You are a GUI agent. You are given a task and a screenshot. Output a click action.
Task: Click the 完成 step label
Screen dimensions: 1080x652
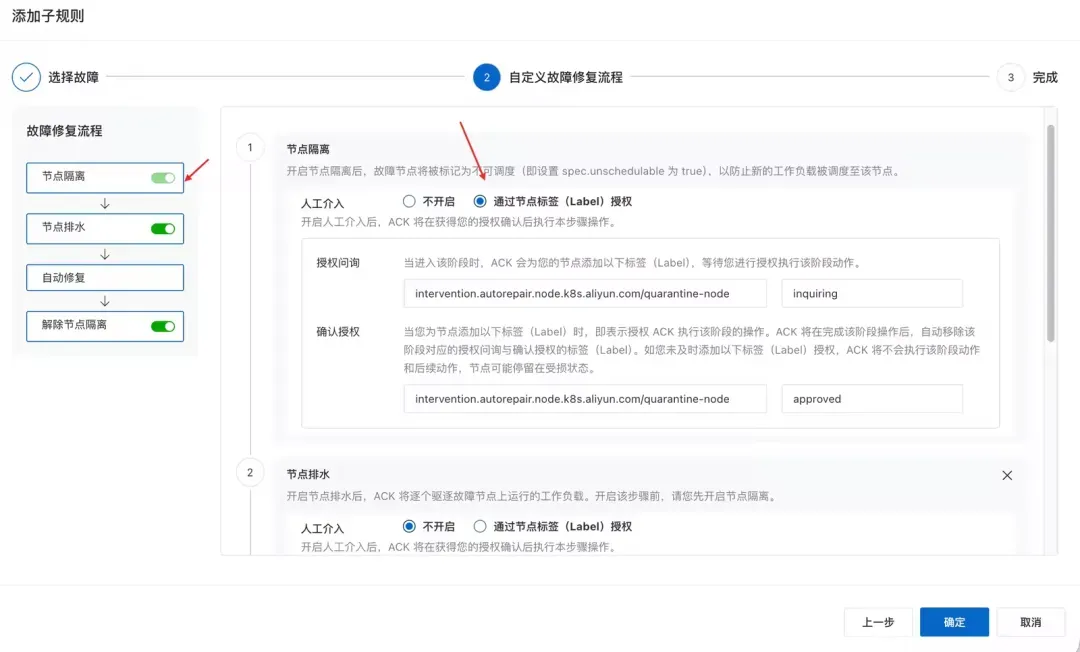click(x=1045, y=77)
